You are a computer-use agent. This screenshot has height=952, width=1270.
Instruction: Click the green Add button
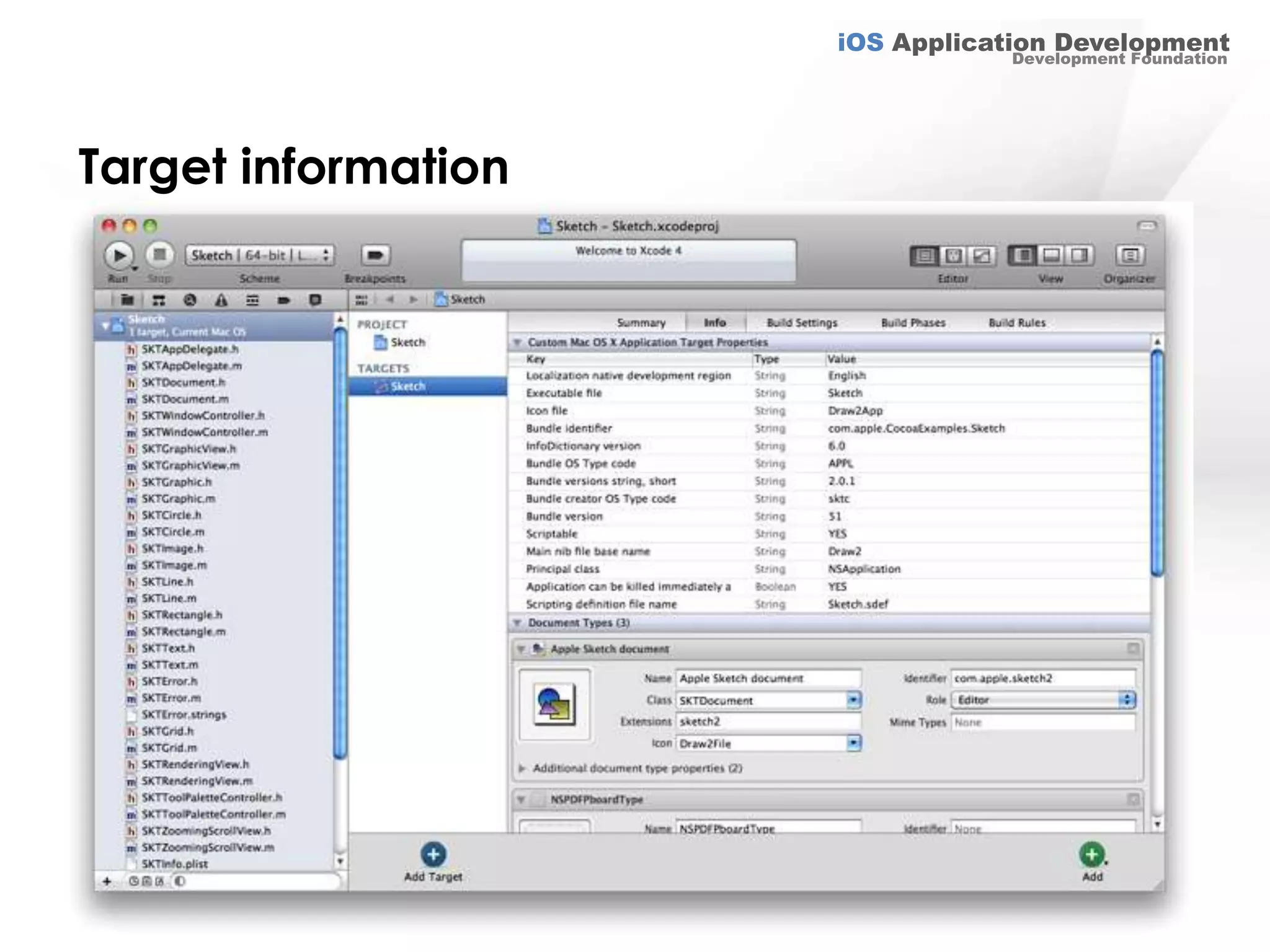click(x=1092, y=862)
